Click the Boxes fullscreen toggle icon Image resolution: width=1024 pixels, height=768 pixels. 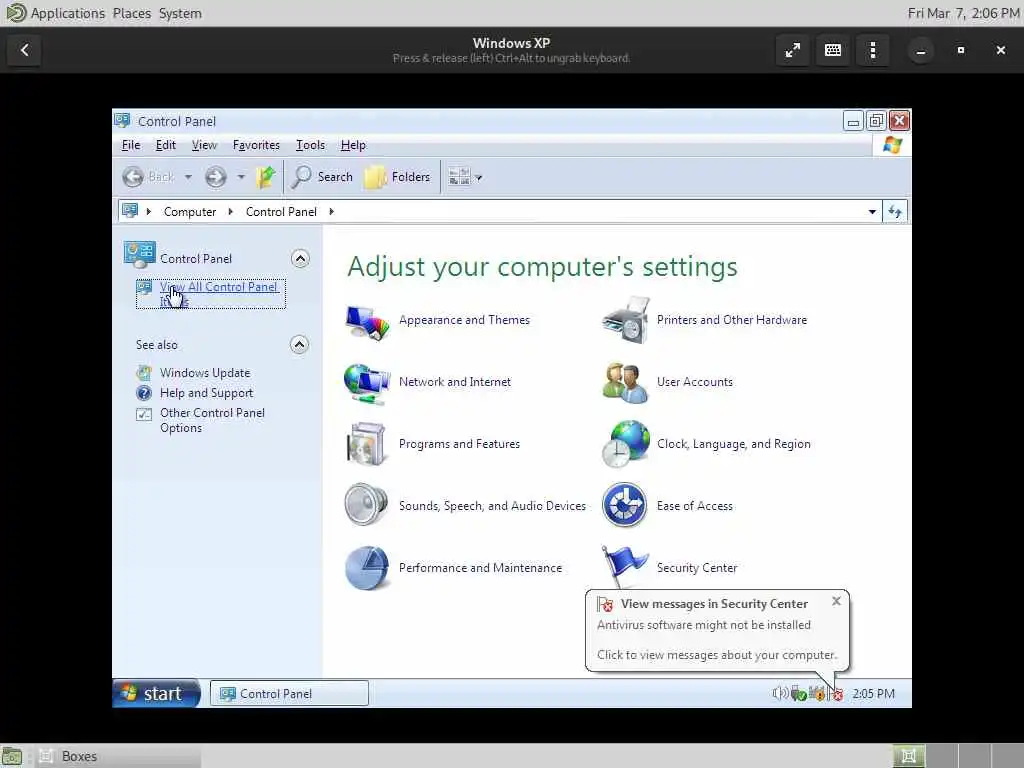pos(793,50)
